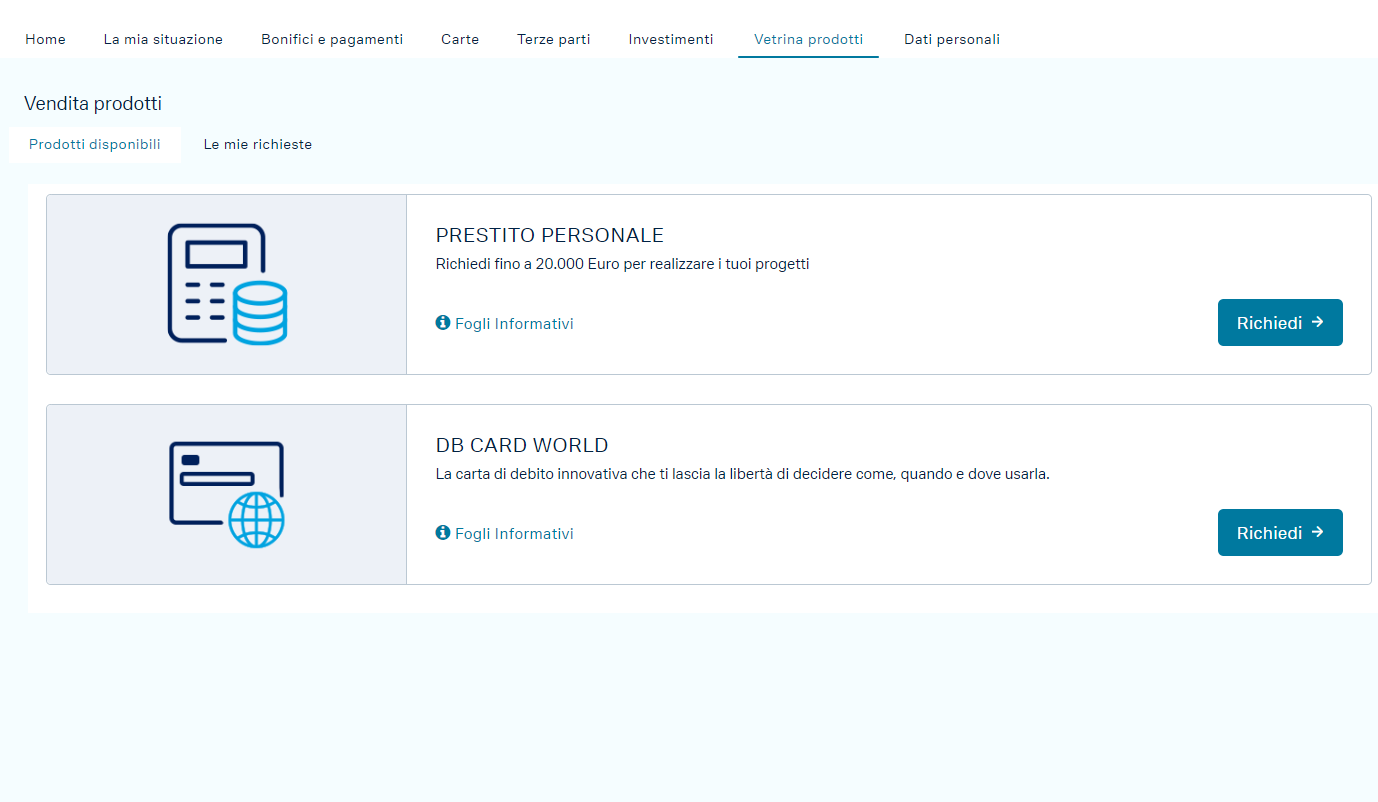The width and height of the screenshot is (1378, 802).
Task: Click the DB Card World card and globe icon
Action: click(227, 494)
